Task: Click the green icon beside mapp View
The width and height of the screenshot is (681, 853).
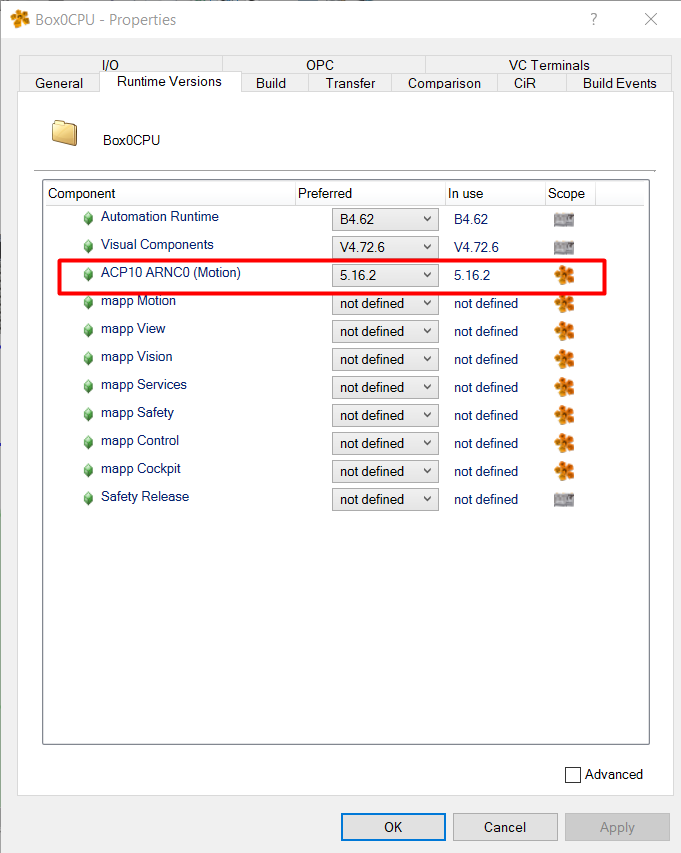Action: (x=88, y=330)
